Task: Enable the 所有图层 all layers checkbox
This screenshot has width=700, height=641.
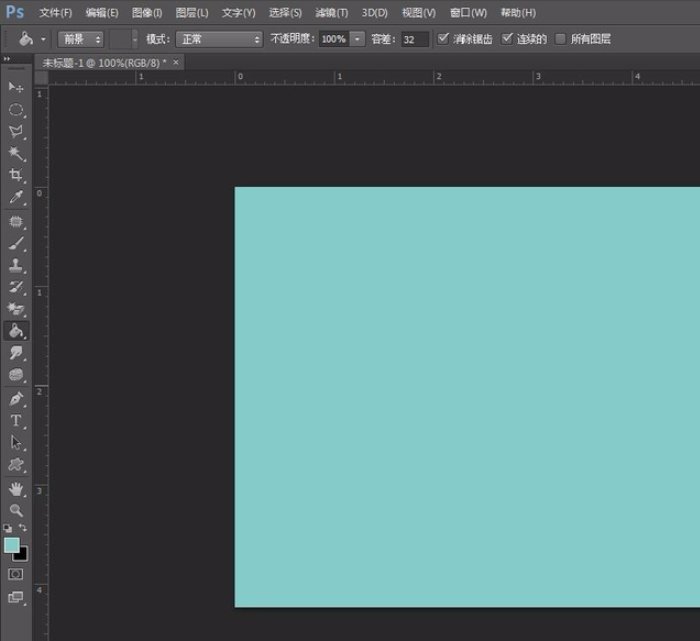Action: coord(560,39)
